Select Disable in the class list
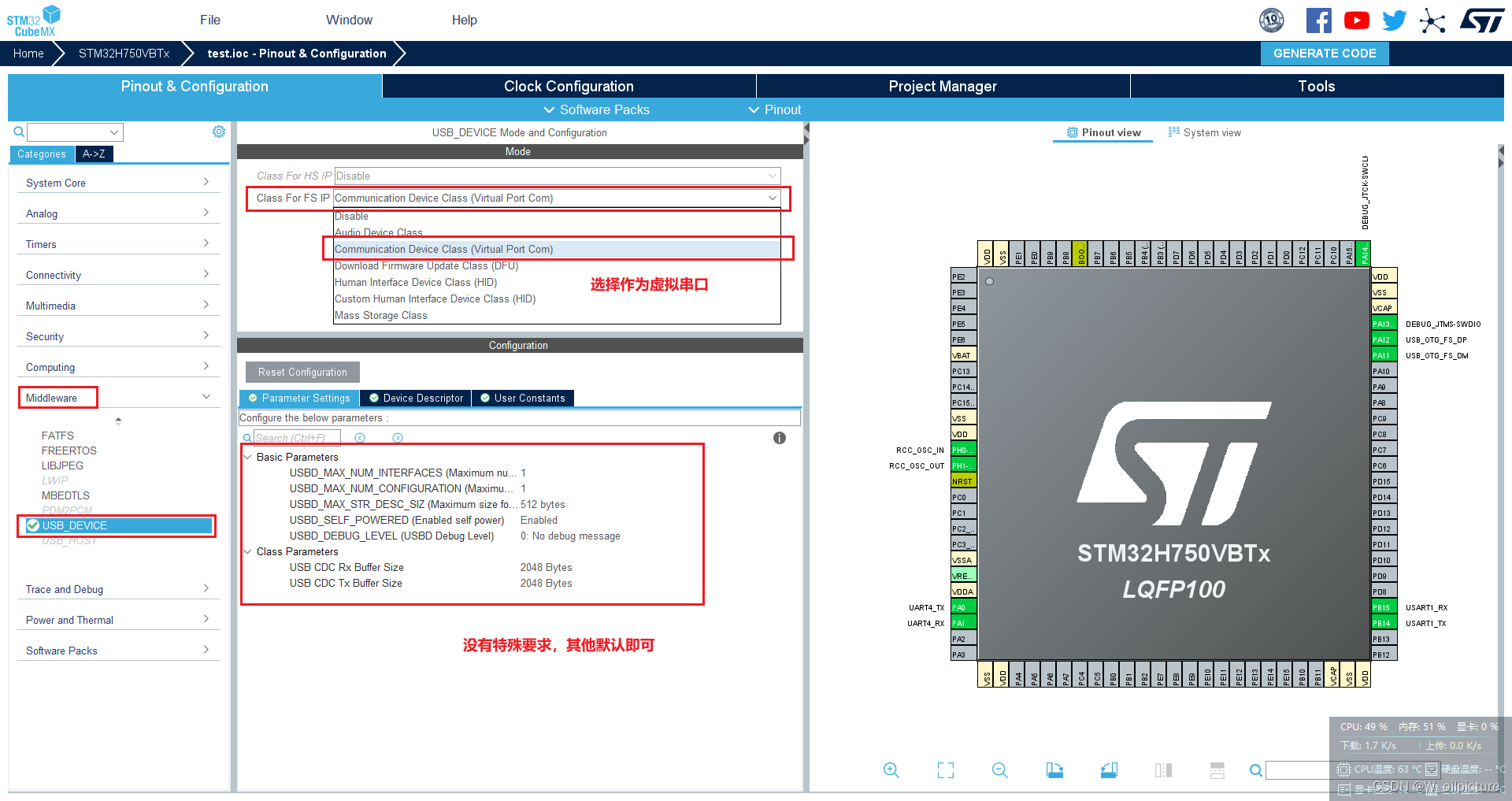The height and width of the screenshot is (801, 1512). point(557,216)
